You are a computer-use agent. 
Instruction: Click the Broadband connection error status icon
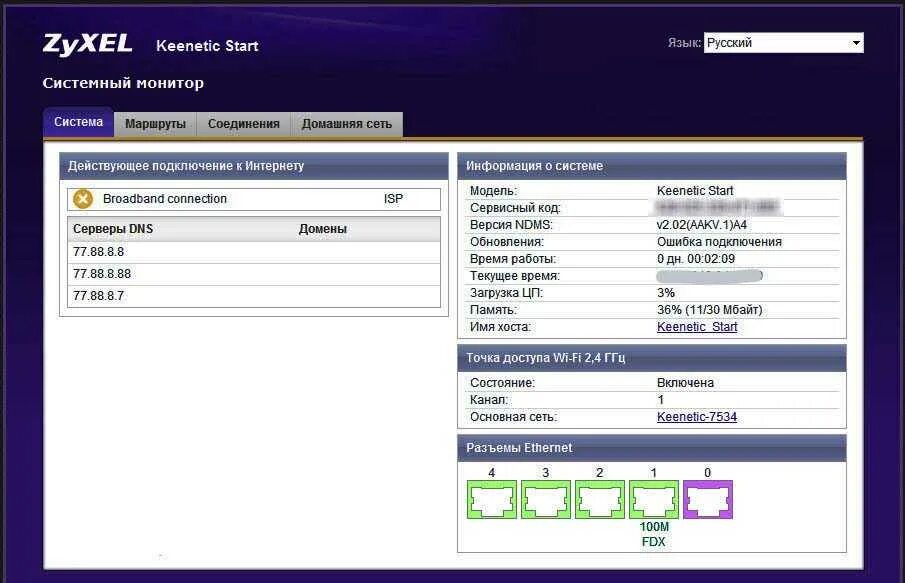(83, 199)
